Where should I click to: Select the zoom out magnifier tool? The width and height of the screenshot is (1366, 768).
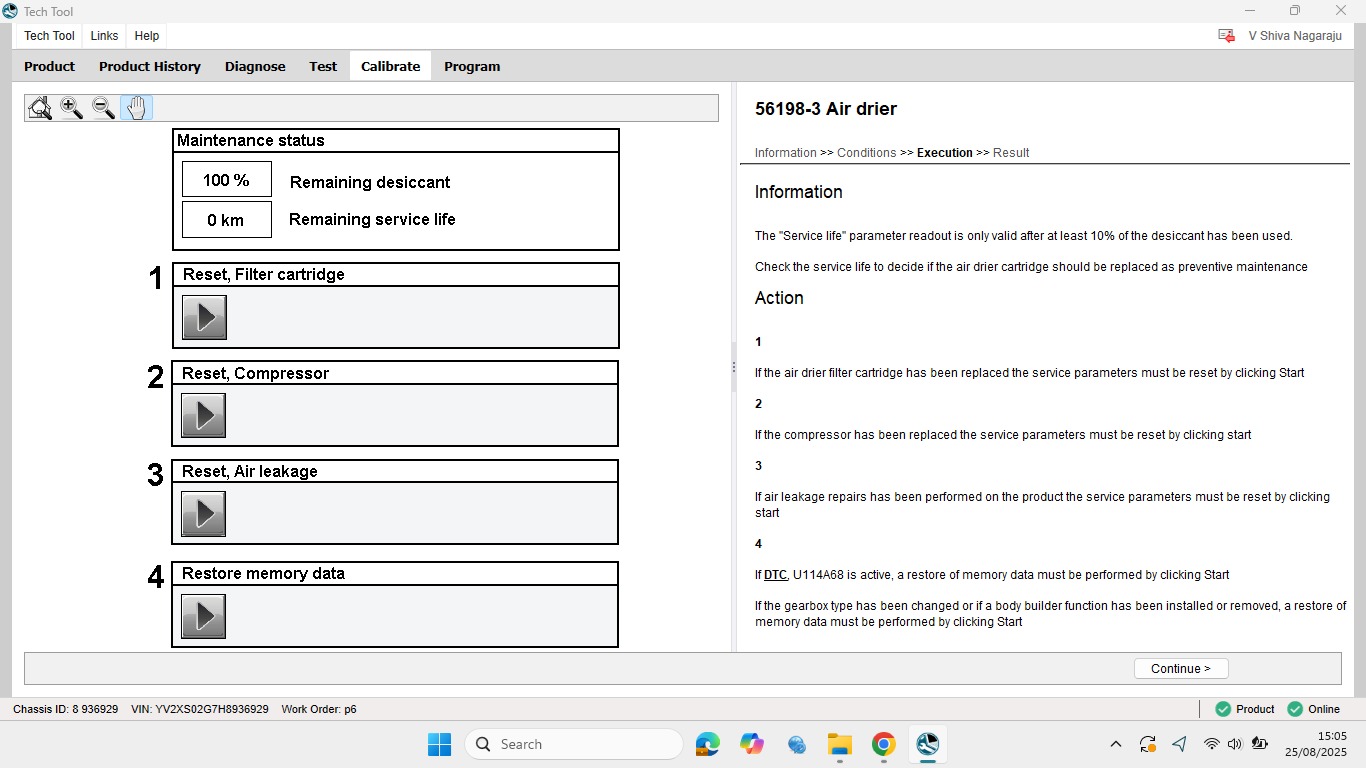(x=103, y=108)
